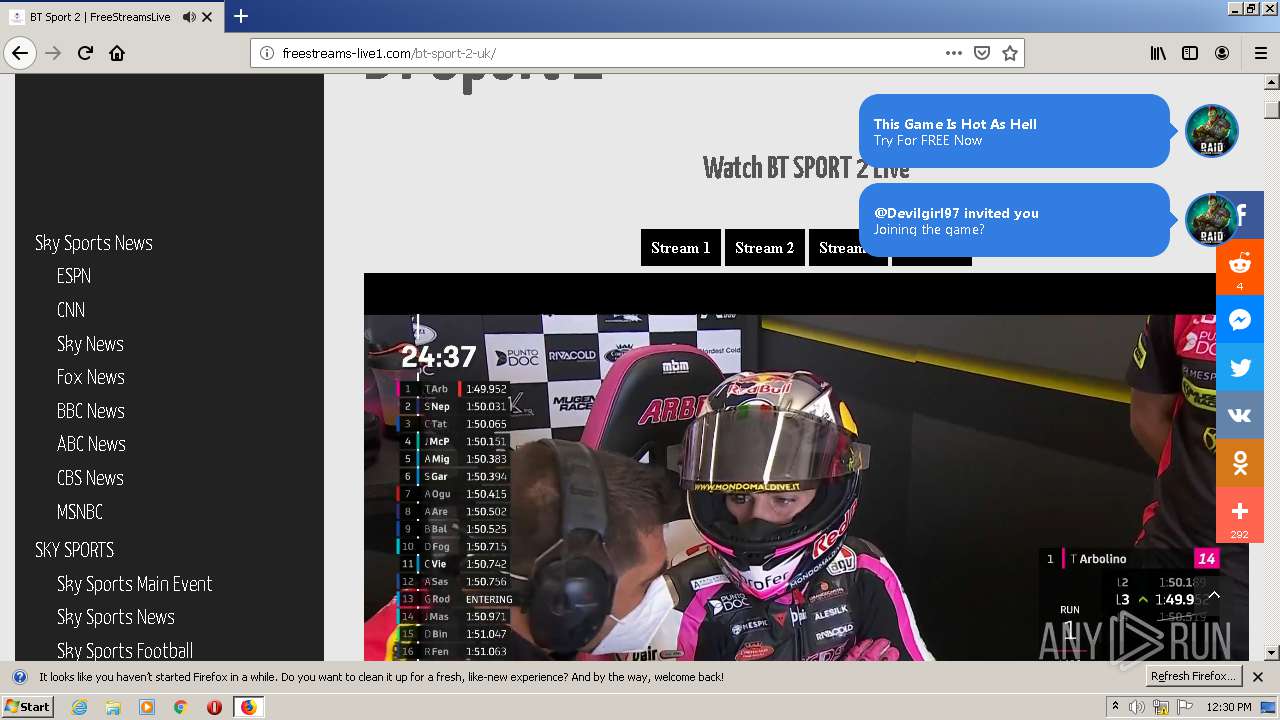Screen dimensions: 1280x720
Task: Share on Reddit icon
Action: [1240, 267]
